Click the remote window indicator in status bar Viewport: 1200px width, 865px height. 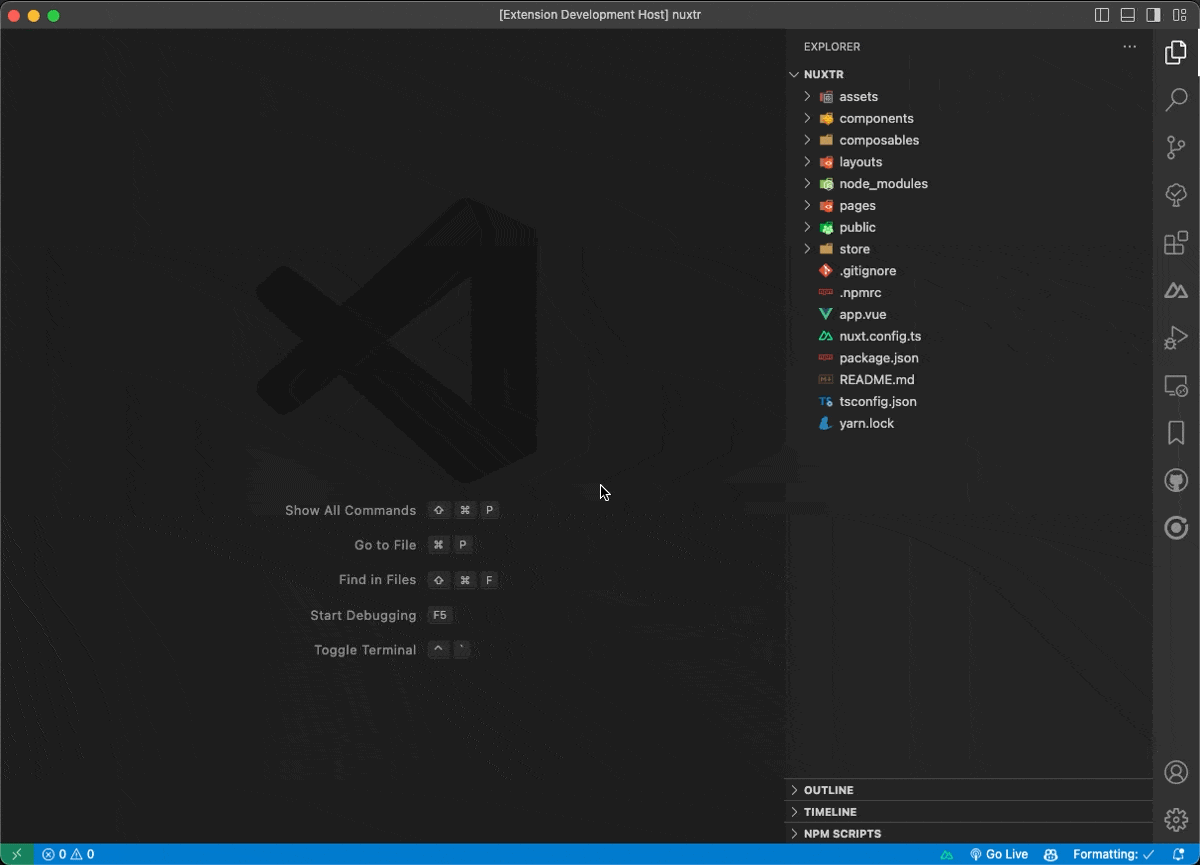(x=16, y=855)
